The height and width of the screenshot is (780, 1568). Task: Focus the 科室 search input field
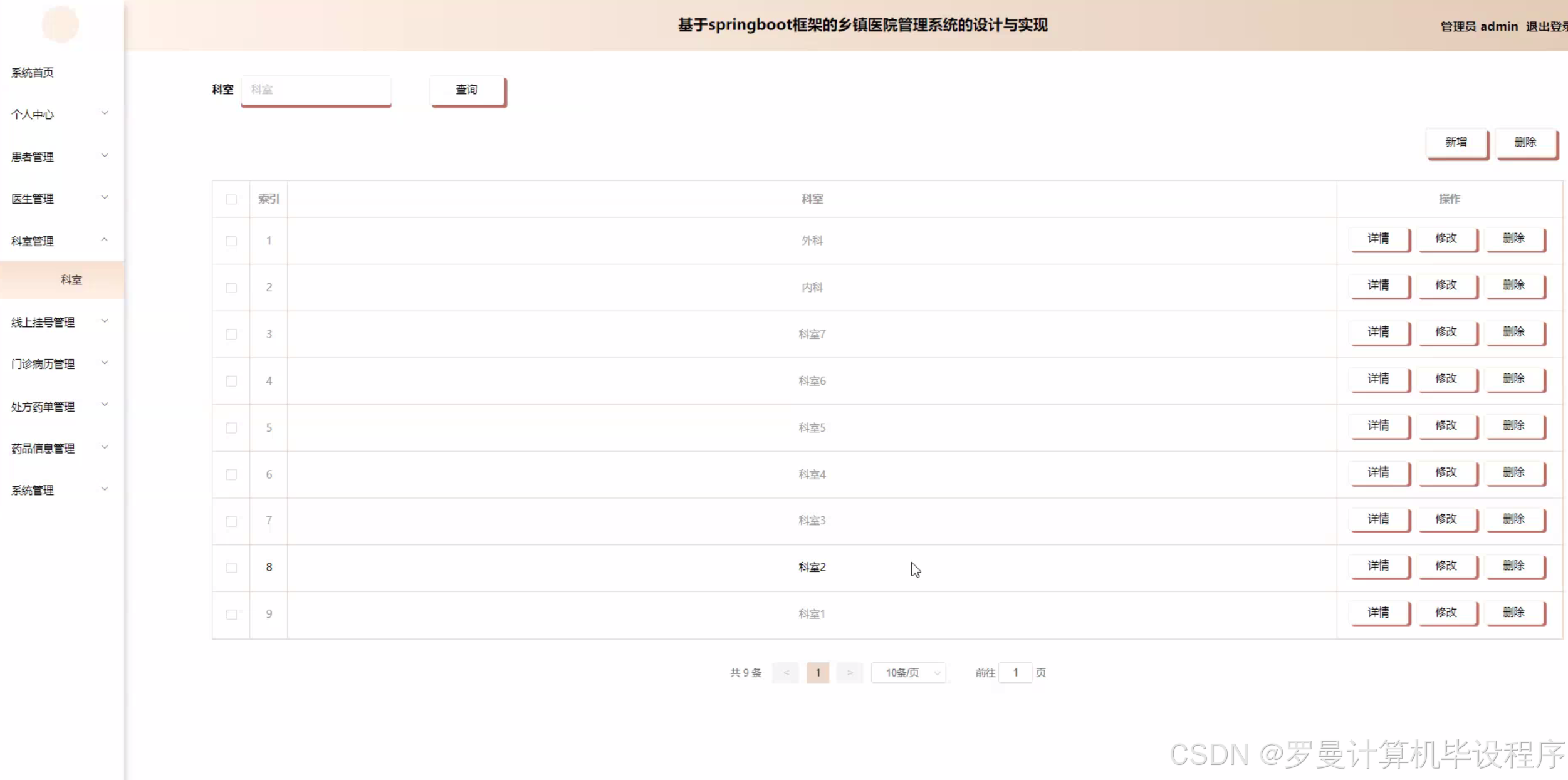click(316, 90)
